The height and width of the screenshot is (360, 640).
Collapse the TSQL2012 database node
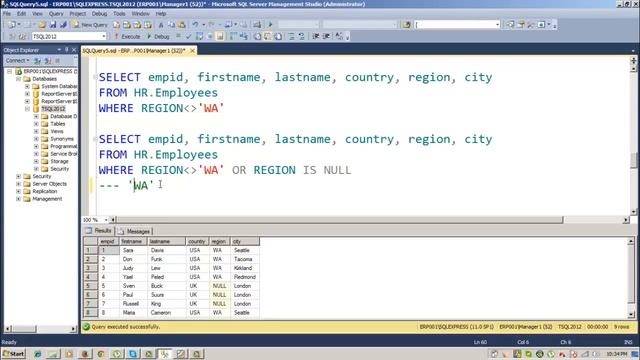[27, 109]
